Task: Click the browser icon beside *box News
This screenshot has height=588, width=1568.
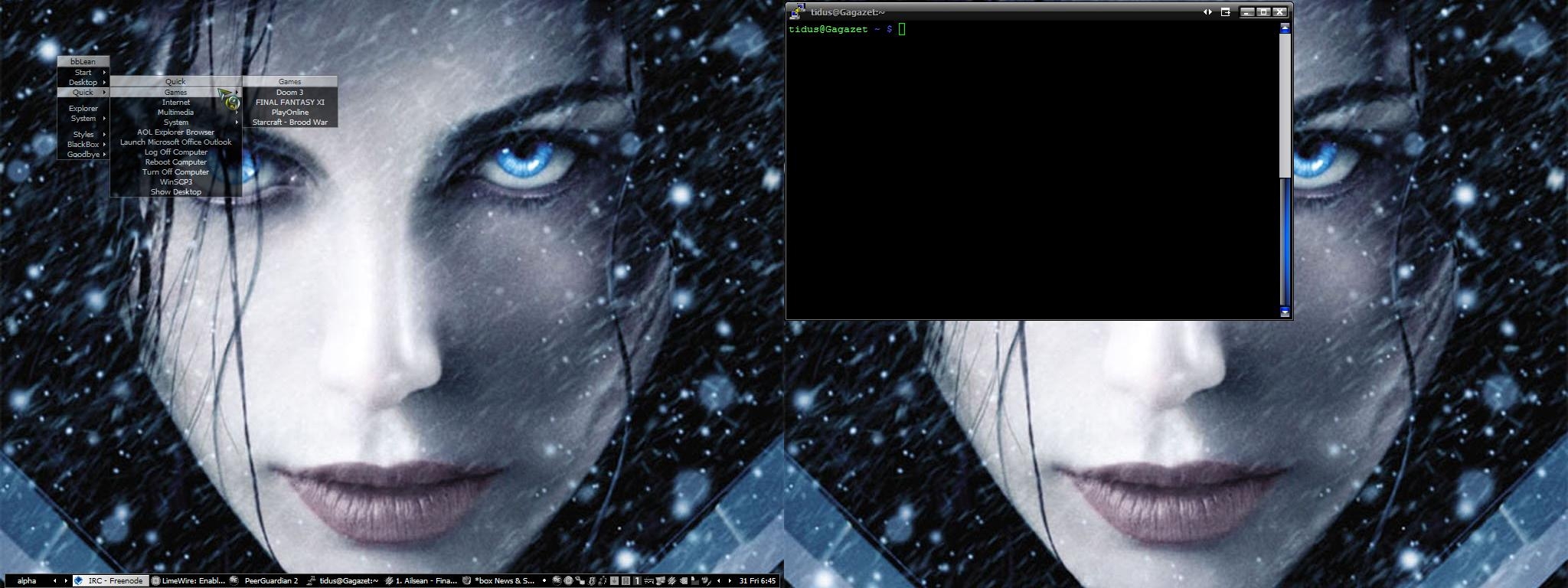Action: pyautogui.click(x=466, y=581)
